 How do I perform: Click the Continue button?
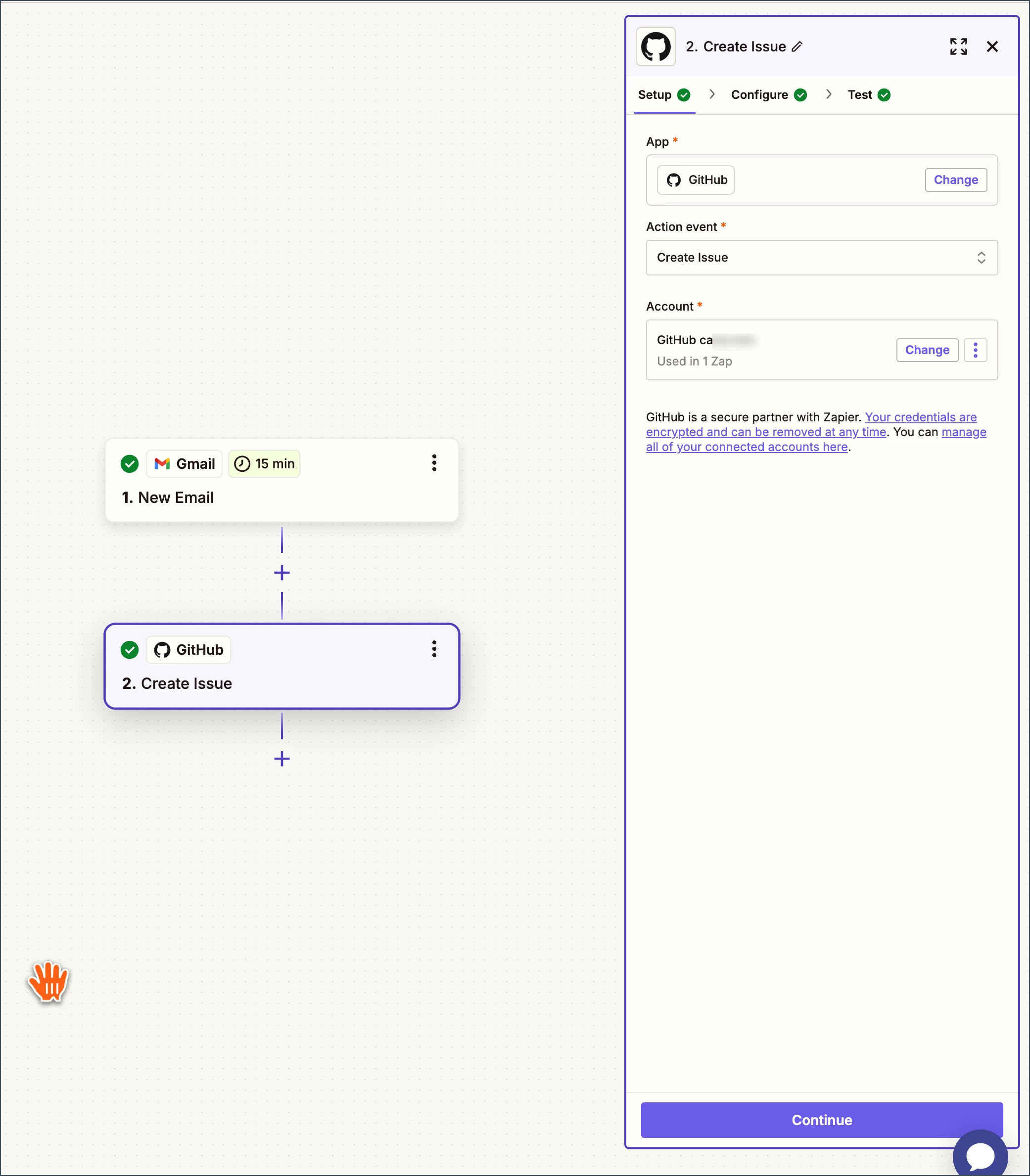point(821,1120)
